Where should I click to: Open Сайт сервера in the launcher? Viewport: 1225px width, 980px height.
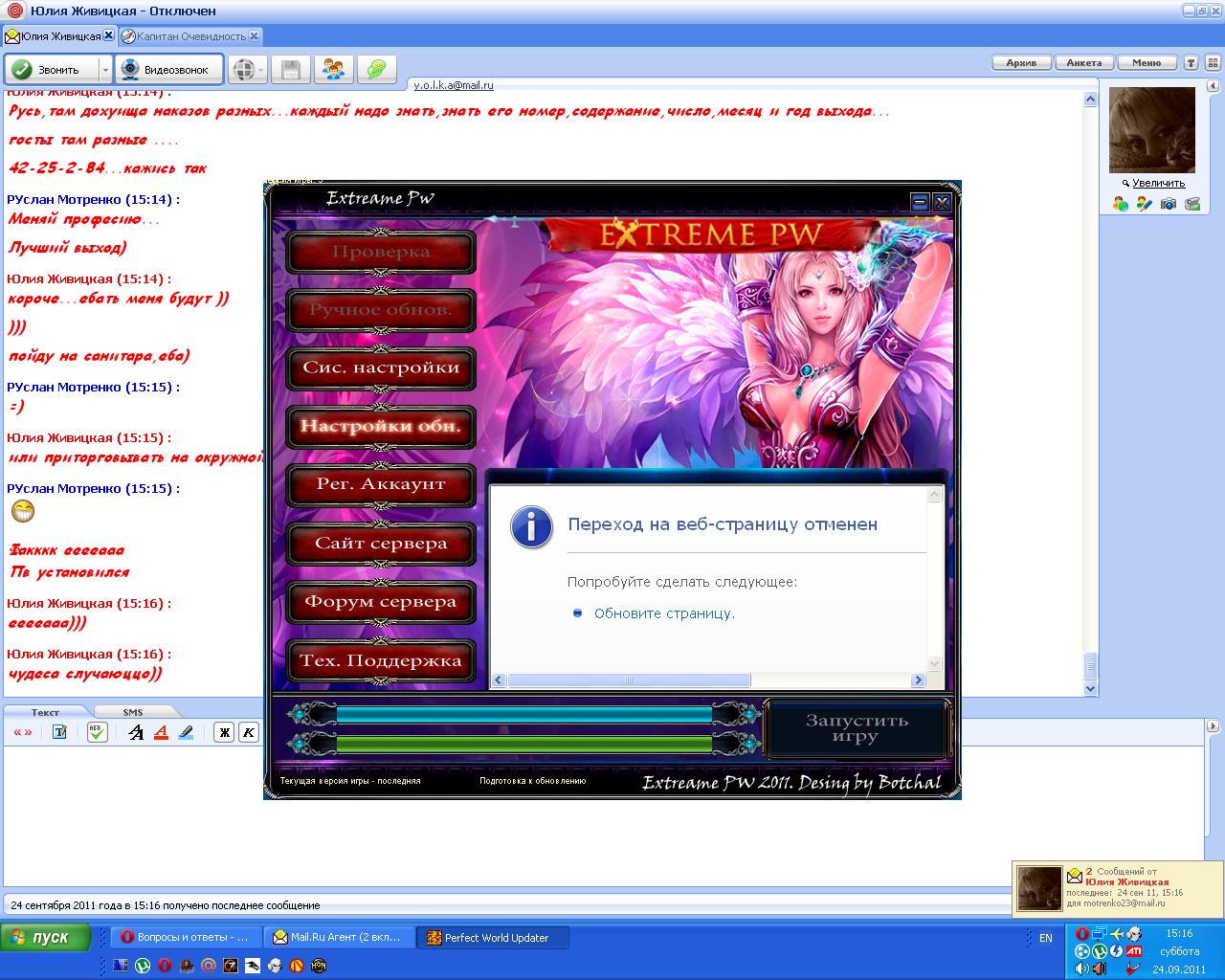[x=381, y=544]
